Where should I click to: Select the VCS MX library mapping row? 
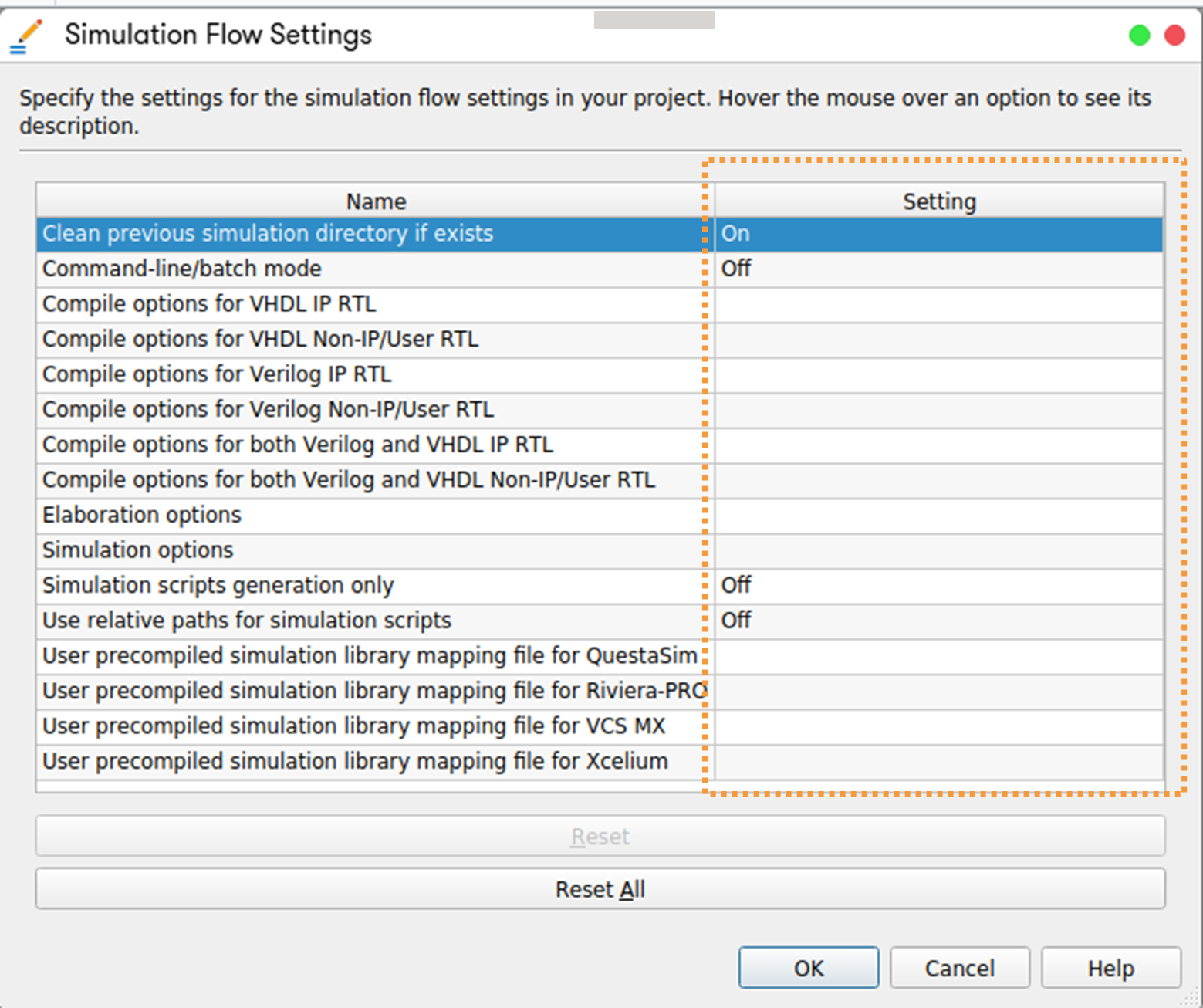pyautogui.click(x=353, y=726)
